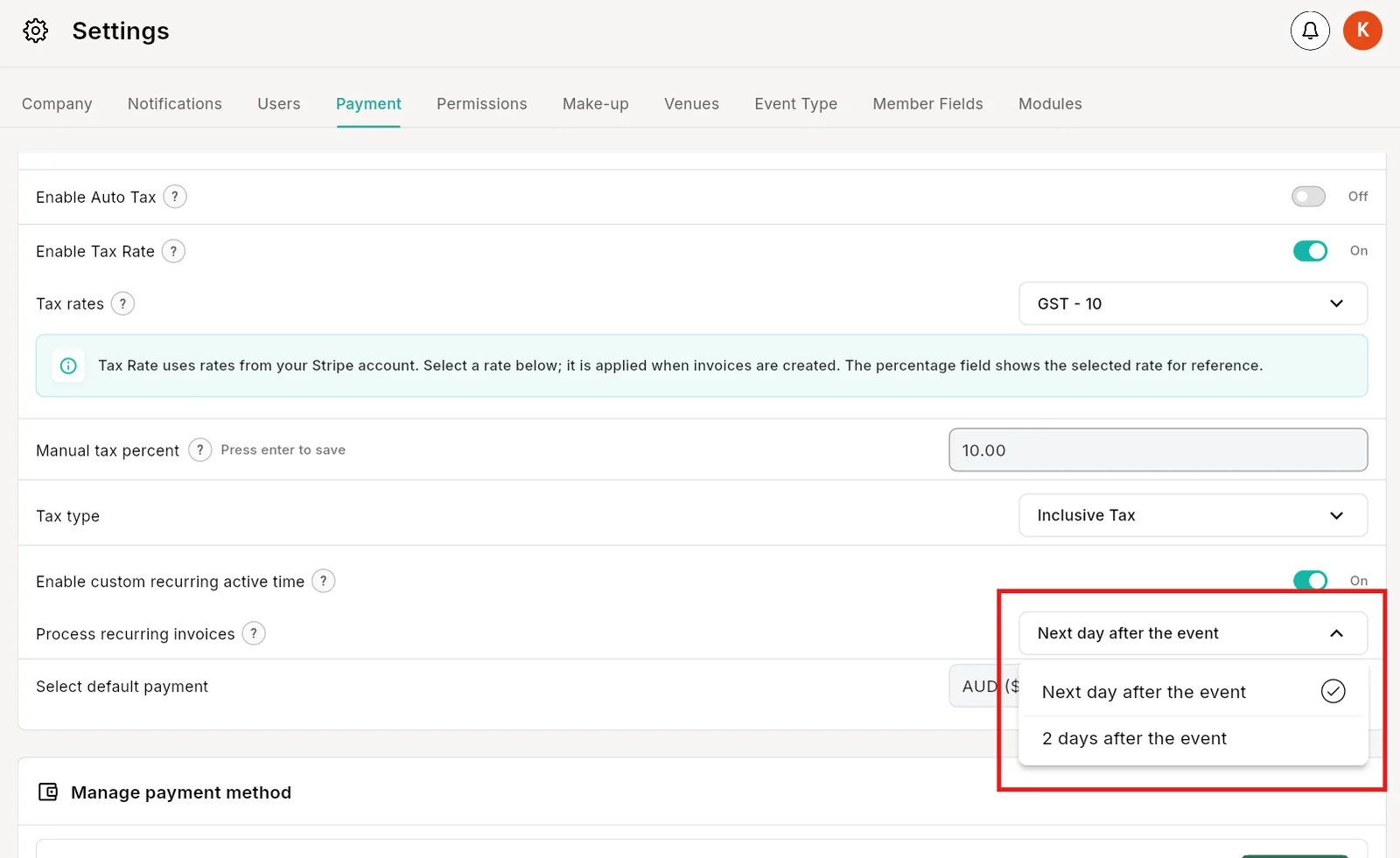Screen dimensions: 1400x858
Task: Show help for custom recurring active time
Action: (323, 581)
